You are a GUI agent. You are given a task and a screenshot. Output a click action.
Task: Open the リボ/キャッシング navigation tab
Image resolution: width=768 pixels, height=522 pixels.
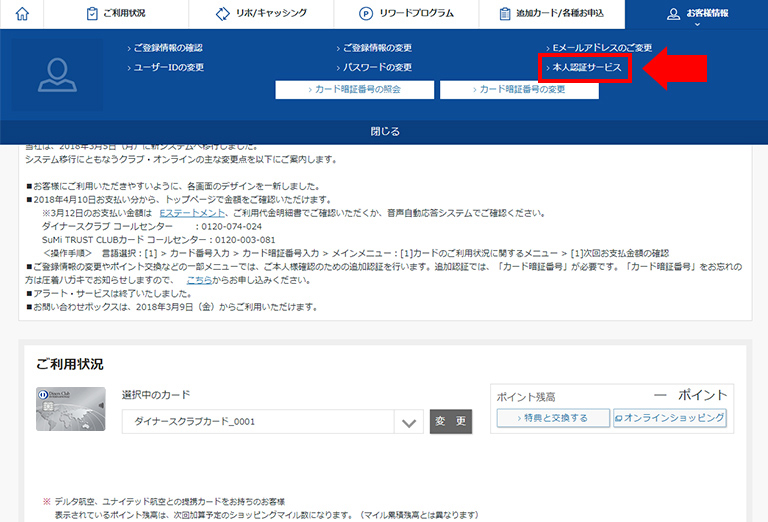[261, 14]
